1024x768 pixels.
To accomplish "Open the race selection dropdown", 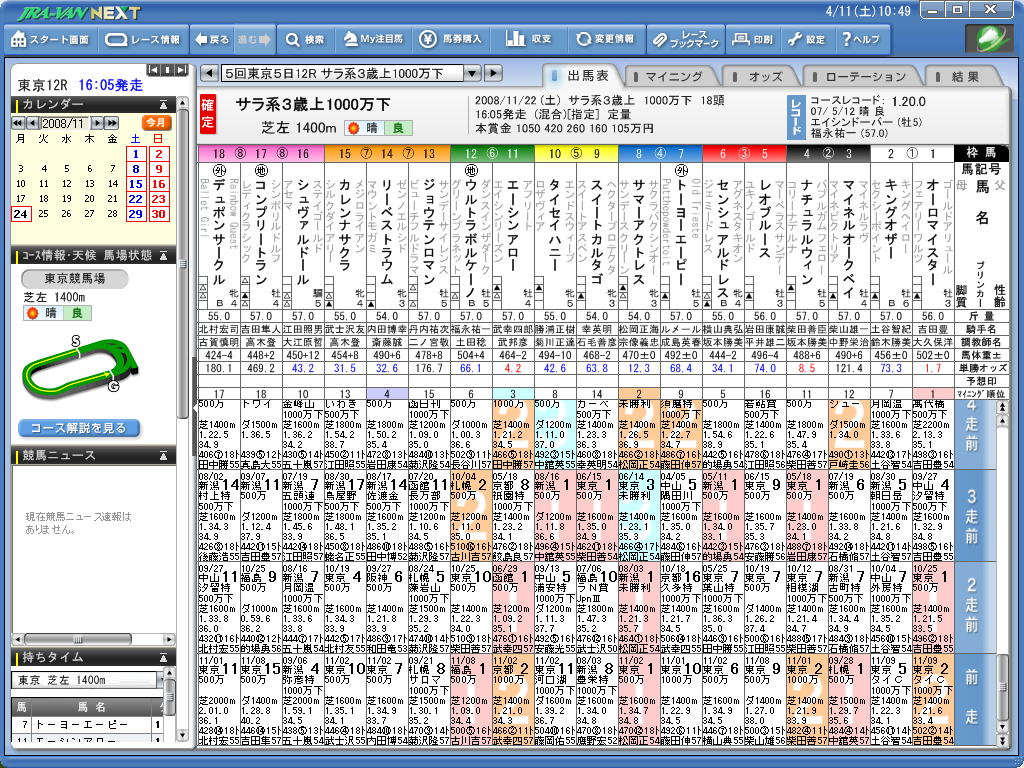I will coord(472,73).
